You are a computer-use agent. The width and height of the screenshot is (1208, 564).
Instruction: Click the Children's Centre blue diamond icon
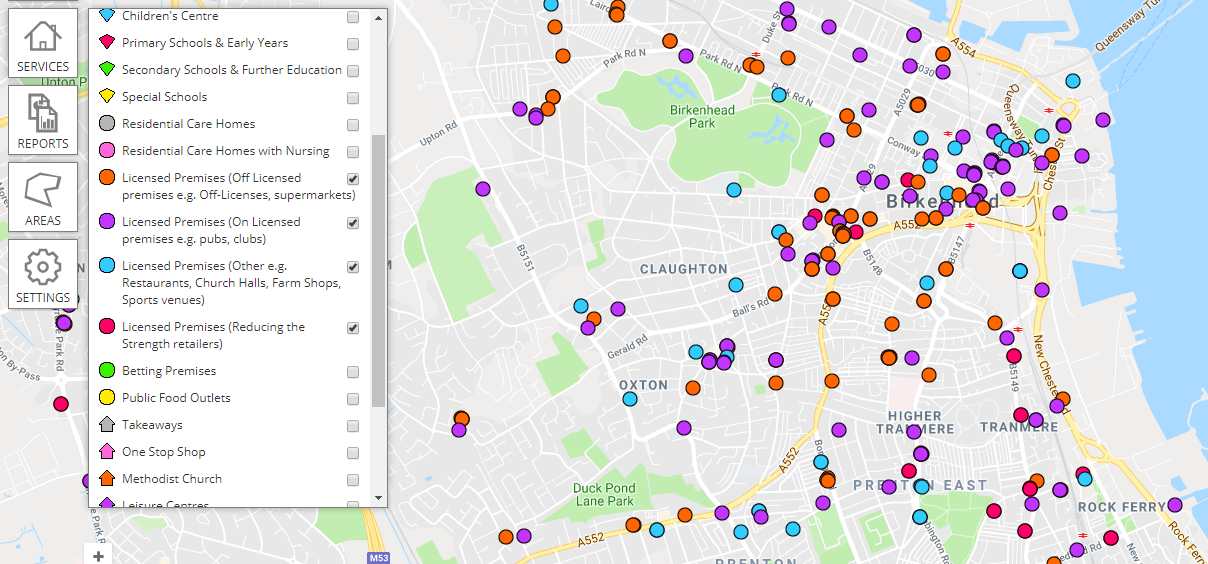[107, 16]
